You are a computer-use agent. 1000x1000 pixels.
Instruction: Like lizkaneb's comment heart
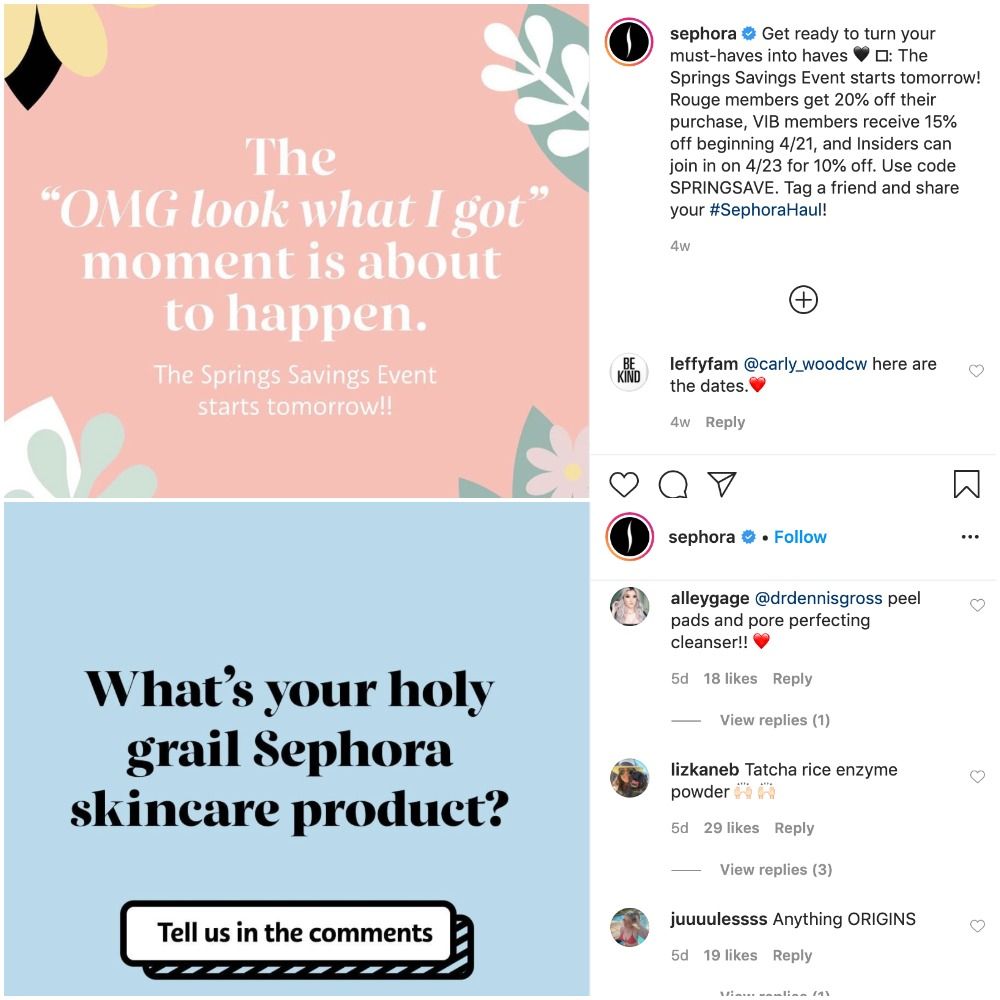(x=978, y=777)
